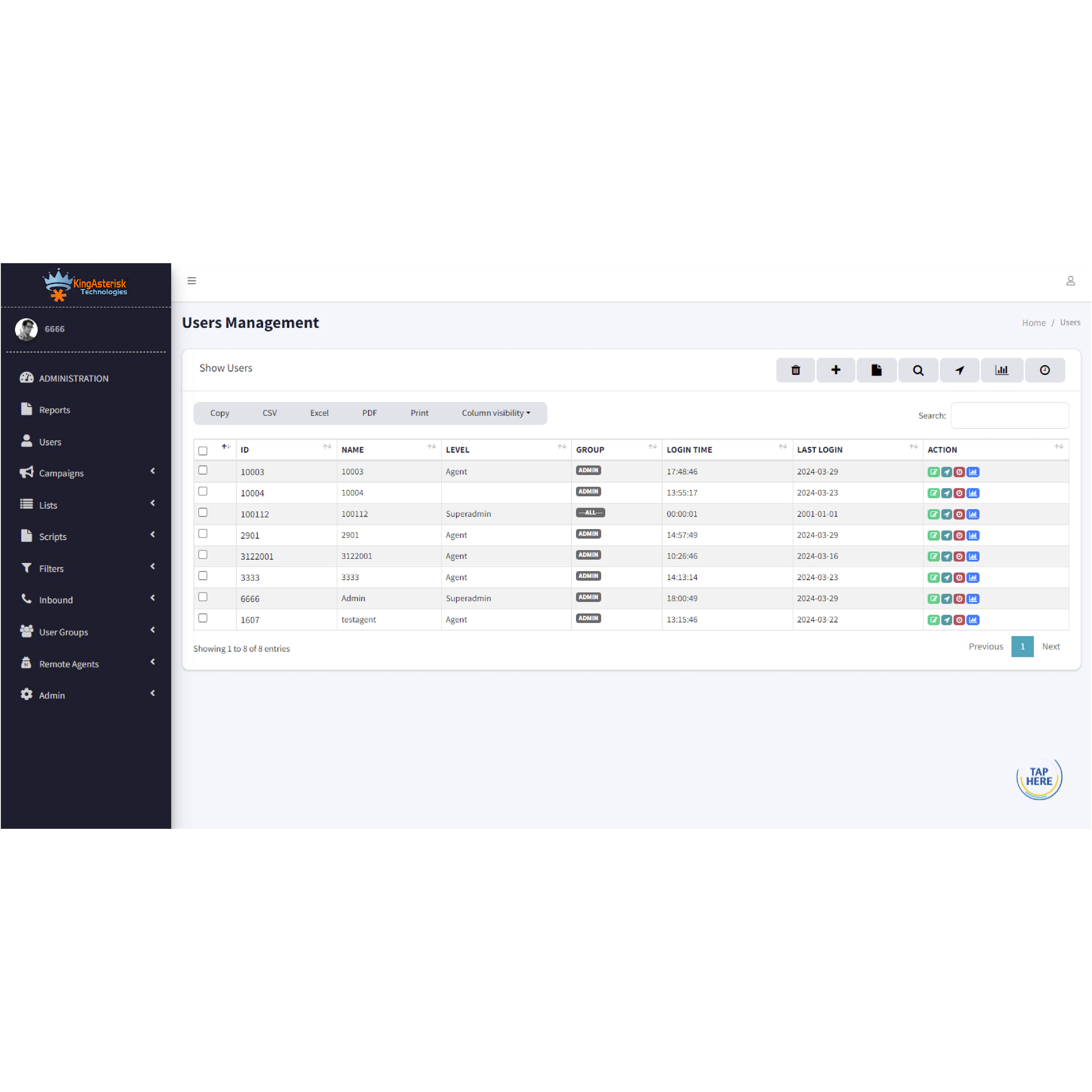
Task: Toggle the hamburger sidebar menu icon
Action: point(192,280)
